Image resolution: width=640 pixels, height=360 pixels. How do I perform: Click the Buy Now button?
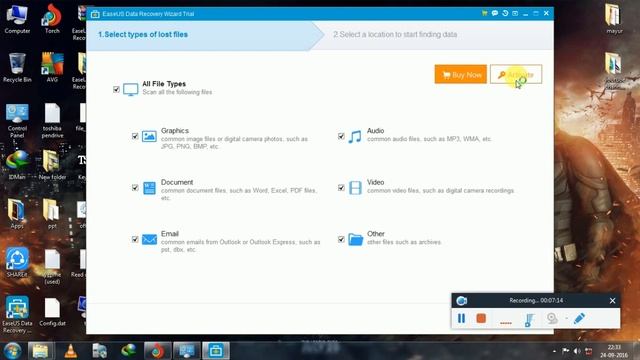(461, 74)
